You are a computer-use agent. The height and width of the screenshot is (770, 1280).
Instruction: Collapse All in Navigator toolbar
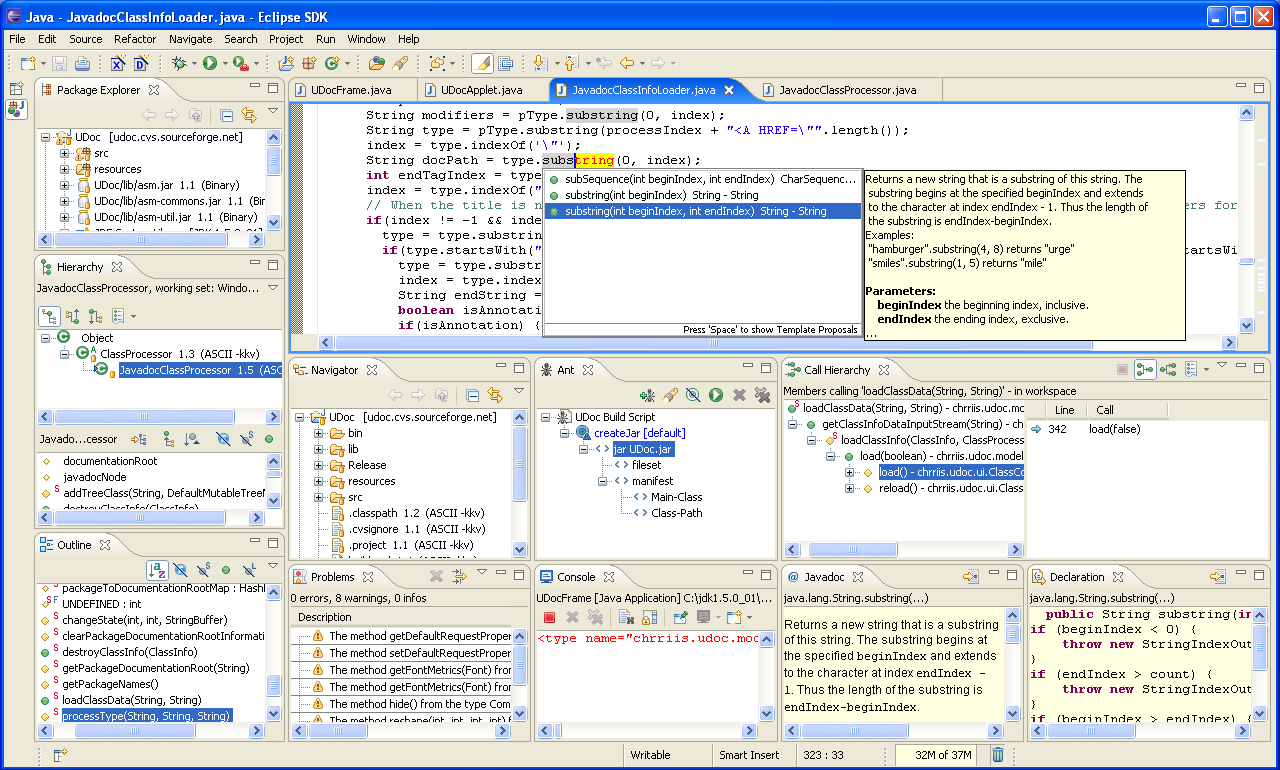pos(473,395)
